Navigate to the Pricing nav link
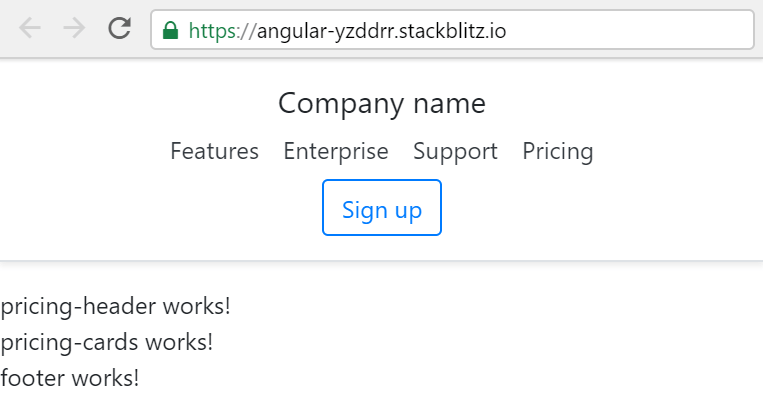Image resolution: width=763 pixels, height=395 pixels. [558, 151]
